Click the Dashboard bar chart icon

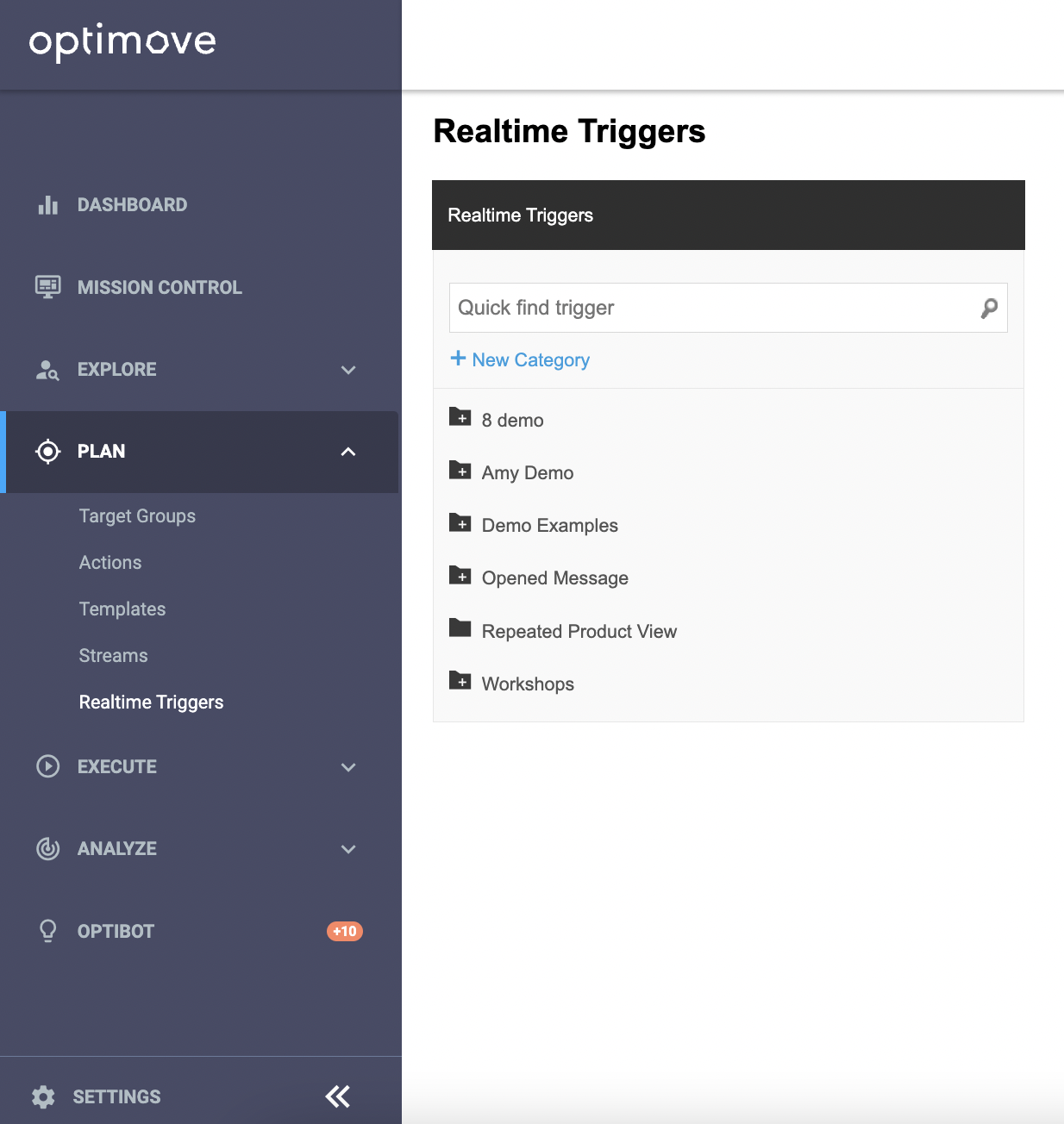point(48,205)
